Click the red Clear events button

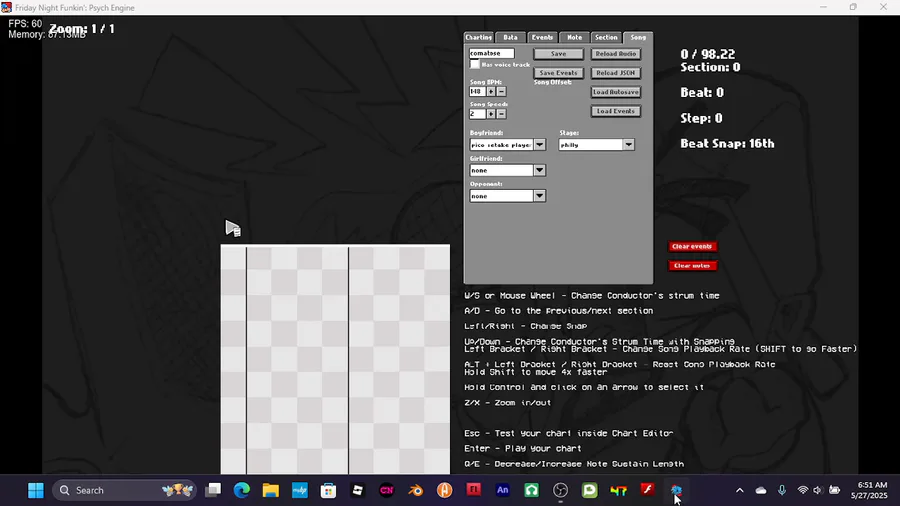692,246
